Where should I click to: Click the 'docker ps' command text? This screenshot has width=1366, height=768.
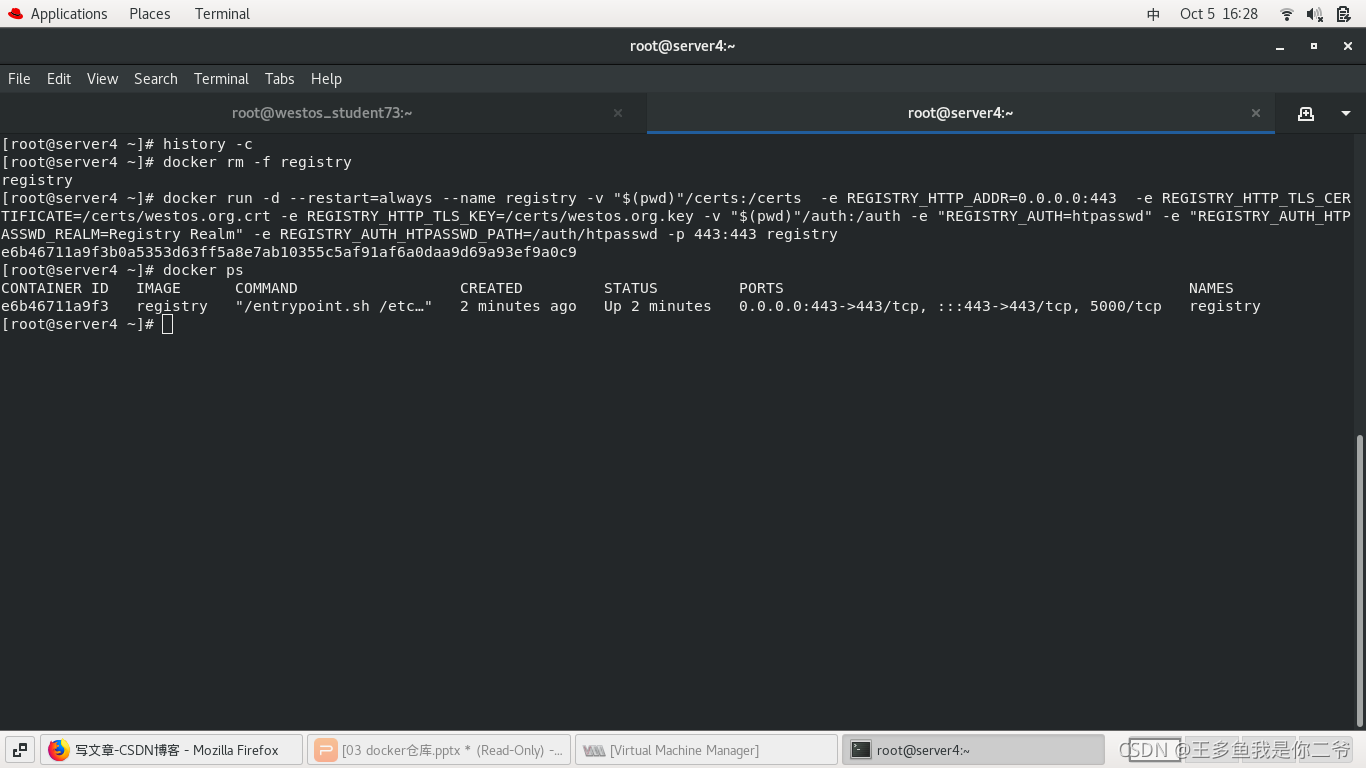(x=203, y=270)
